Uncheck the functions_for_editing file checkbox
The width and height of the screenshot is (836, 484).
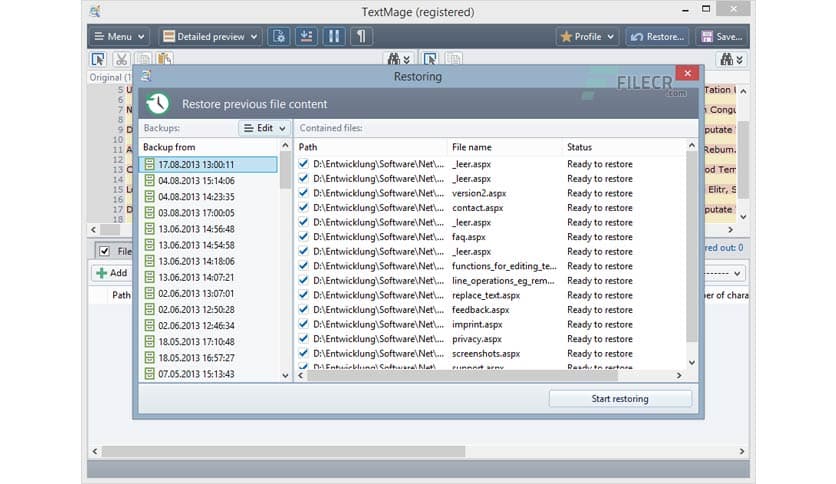pyautogui.click(x=303, y=265)
